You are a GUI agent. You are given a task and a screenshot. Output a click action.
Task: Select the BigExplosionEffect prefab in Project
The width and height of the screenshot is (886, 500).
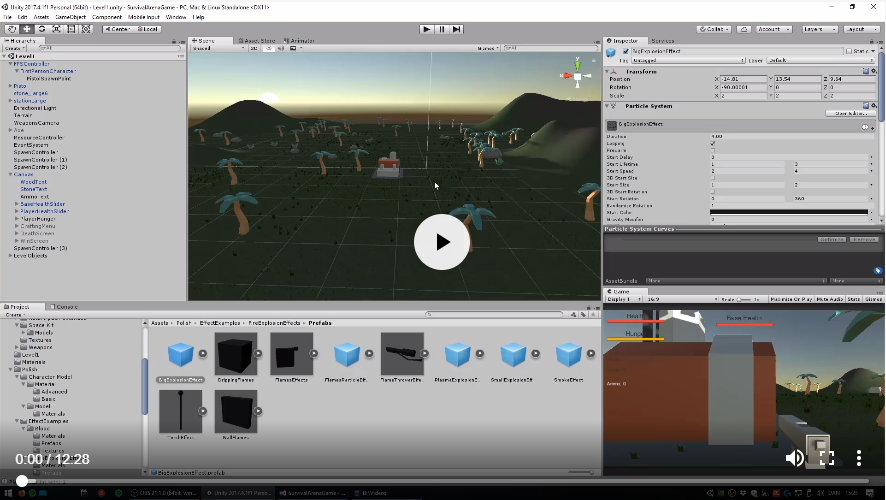click(x=180, y=354)
